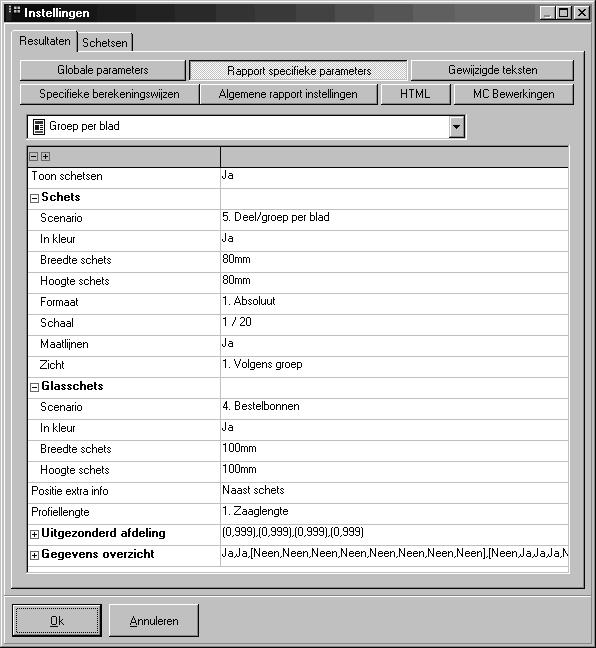Viewport: 596px width, 648px height.
Task: Click Schets Hoogte schets value 80mm
Action: click(236, 280)
